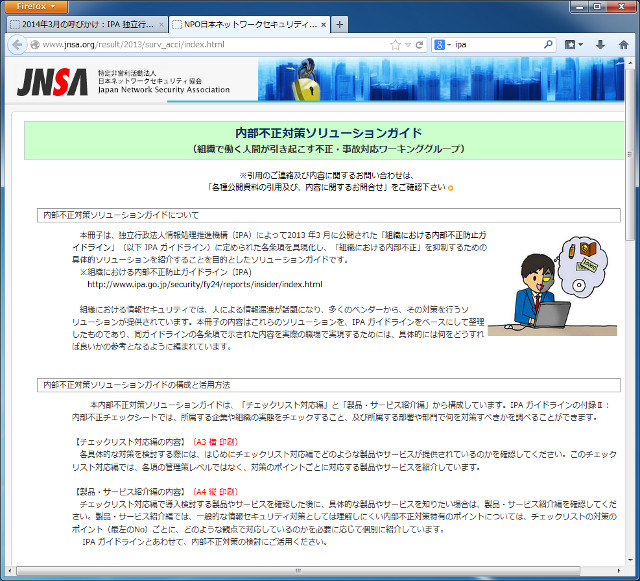The height and width of the screenshot is (581, 640).
Task: Close the NPO日本ネットワークセキュリティ tab
Action: click(323, 25)
